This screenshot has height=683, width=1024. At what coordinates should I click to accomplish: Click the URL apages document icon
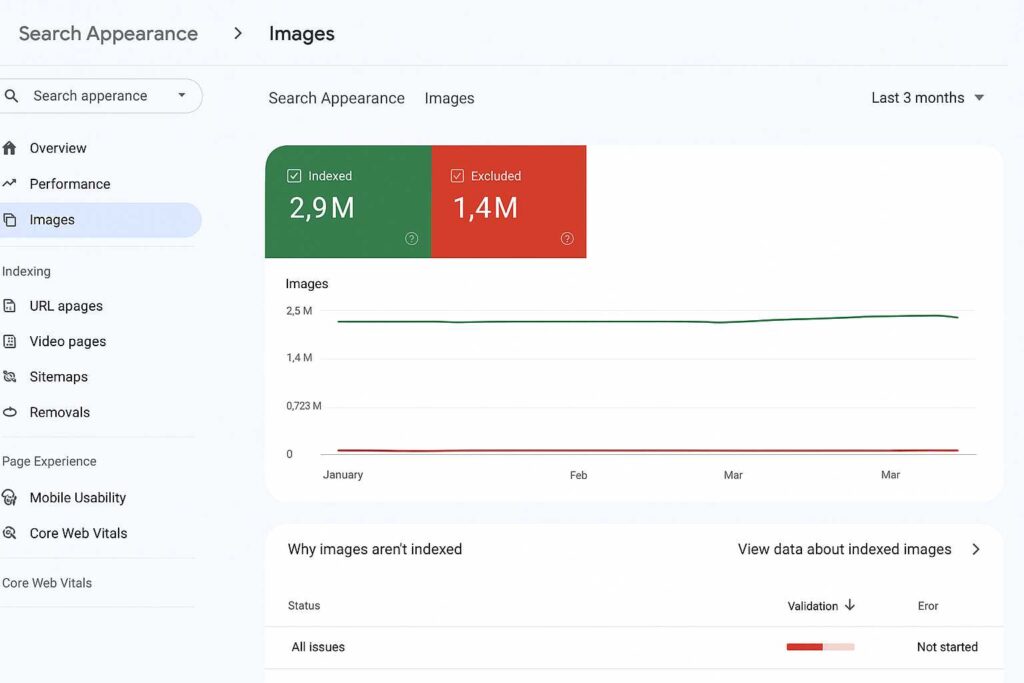click(x=10, y=306)
